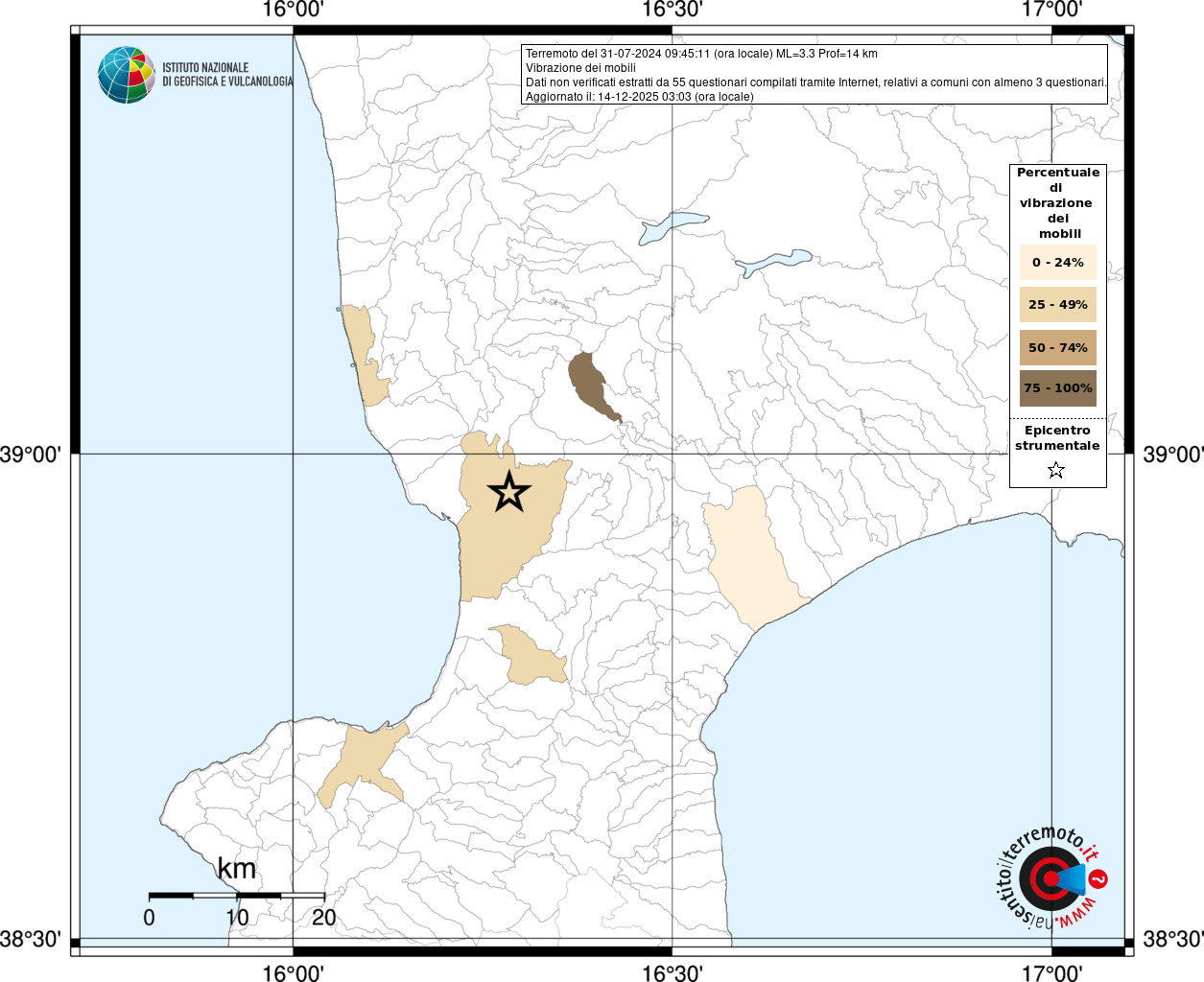Click the haisentitoilterremoto.it target logo
Image resolution: width=1204 pixels, height=982 pixels.
tap(1051, 877)
